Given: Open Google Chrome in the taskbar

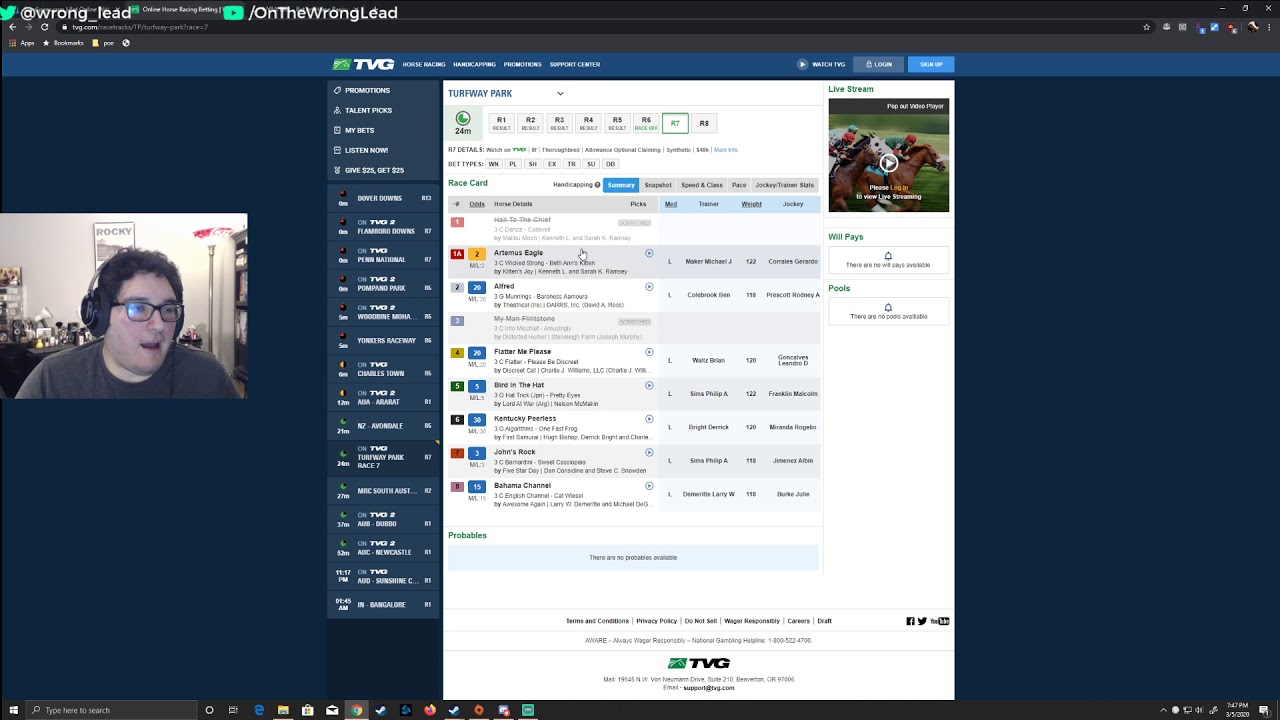Looking at the screenshot, I should tap(357, 710).
